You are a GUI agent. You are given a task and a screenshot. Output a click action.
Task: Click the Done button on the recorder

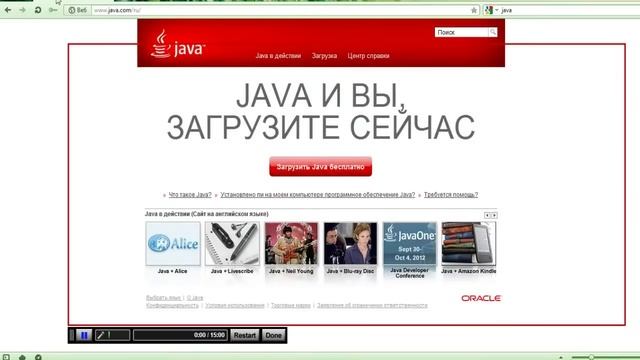273,335
